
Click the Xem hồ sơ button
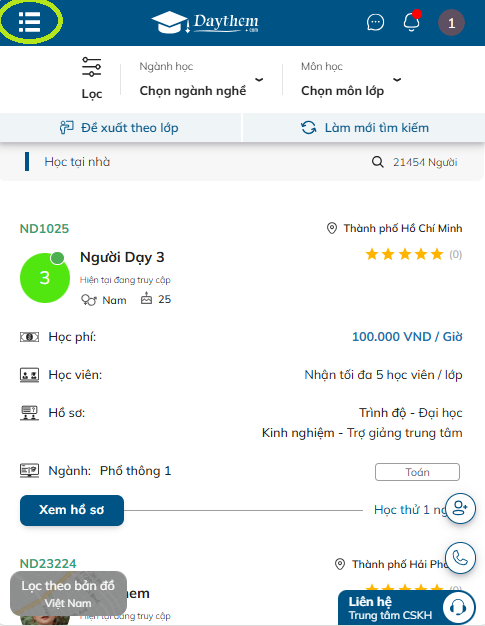coord(72,510)
